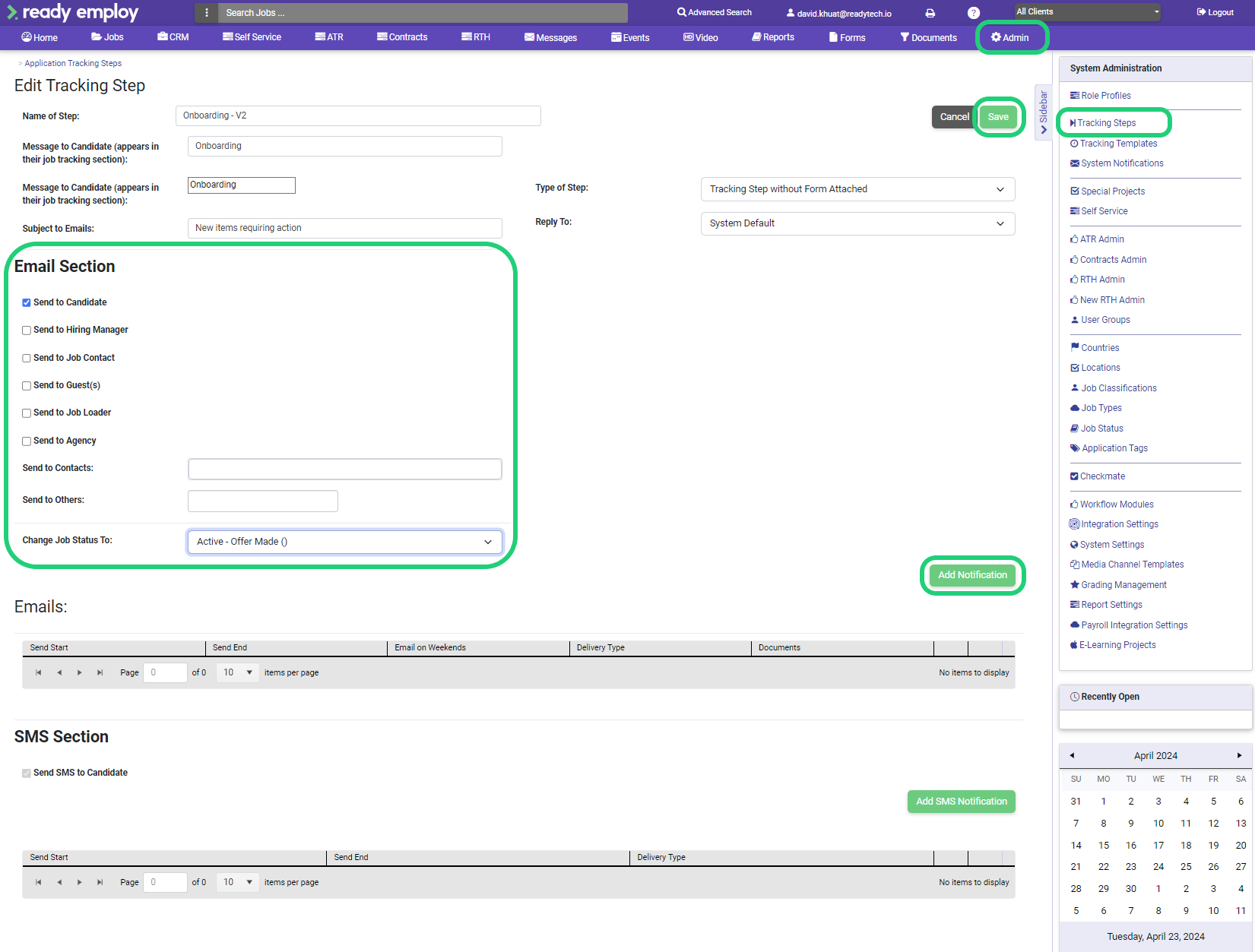Enable Send to Agency

tap(27, 441)
